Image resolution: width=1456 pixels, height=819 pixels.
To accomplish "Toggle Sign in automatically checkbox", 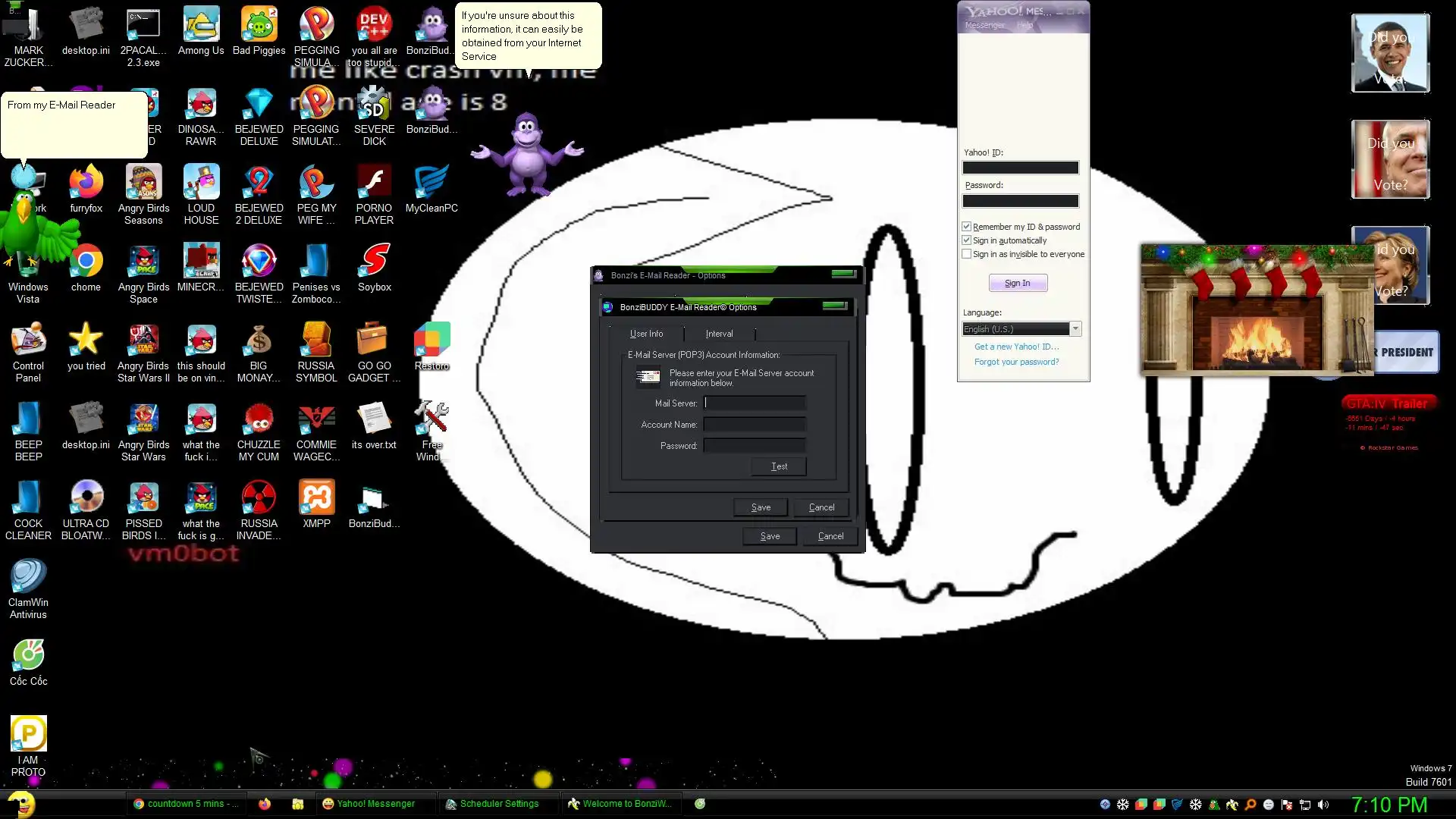I will click(967, 240).
